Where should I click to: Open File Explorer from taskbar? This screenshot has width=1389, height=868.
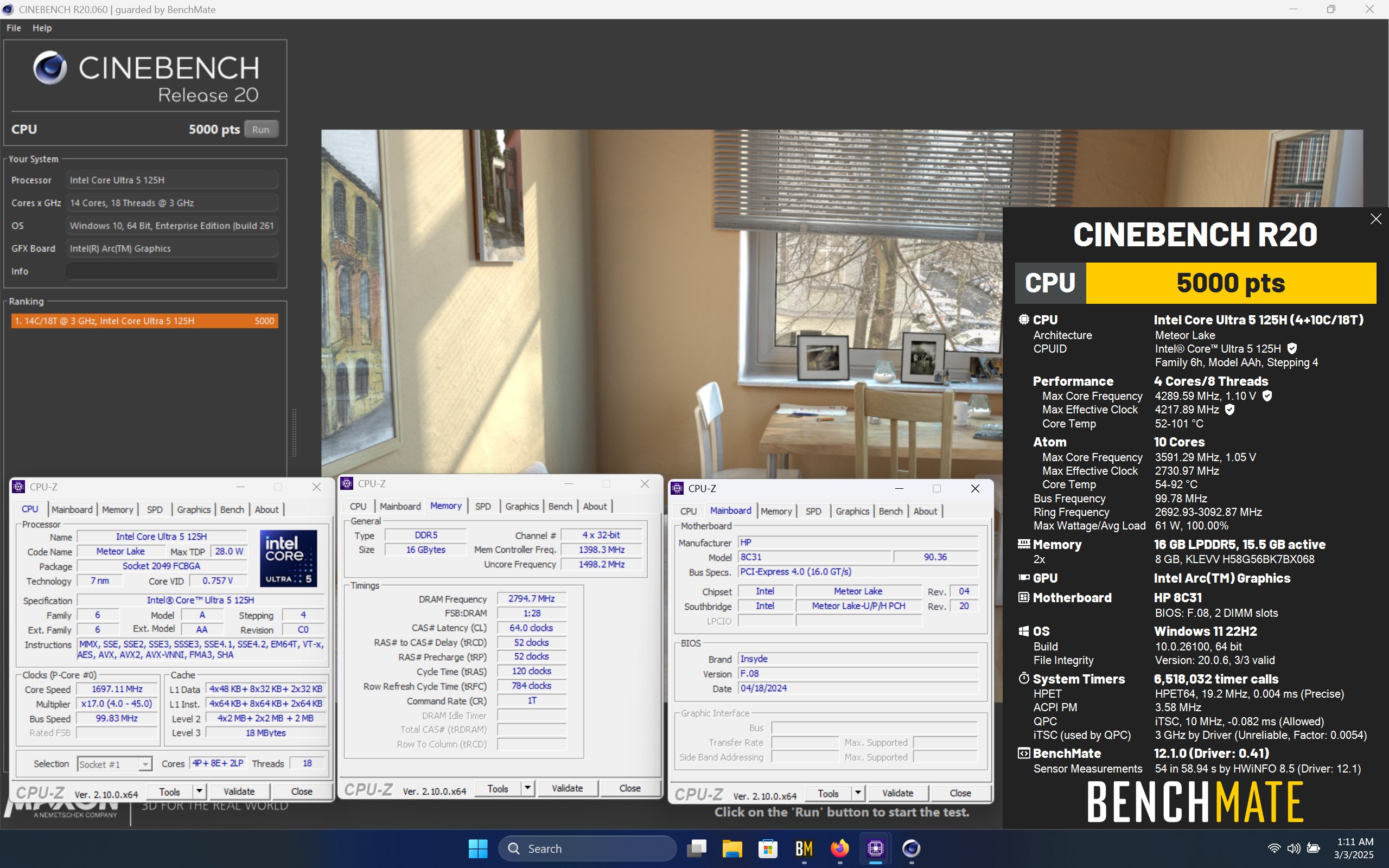[732, 848]
